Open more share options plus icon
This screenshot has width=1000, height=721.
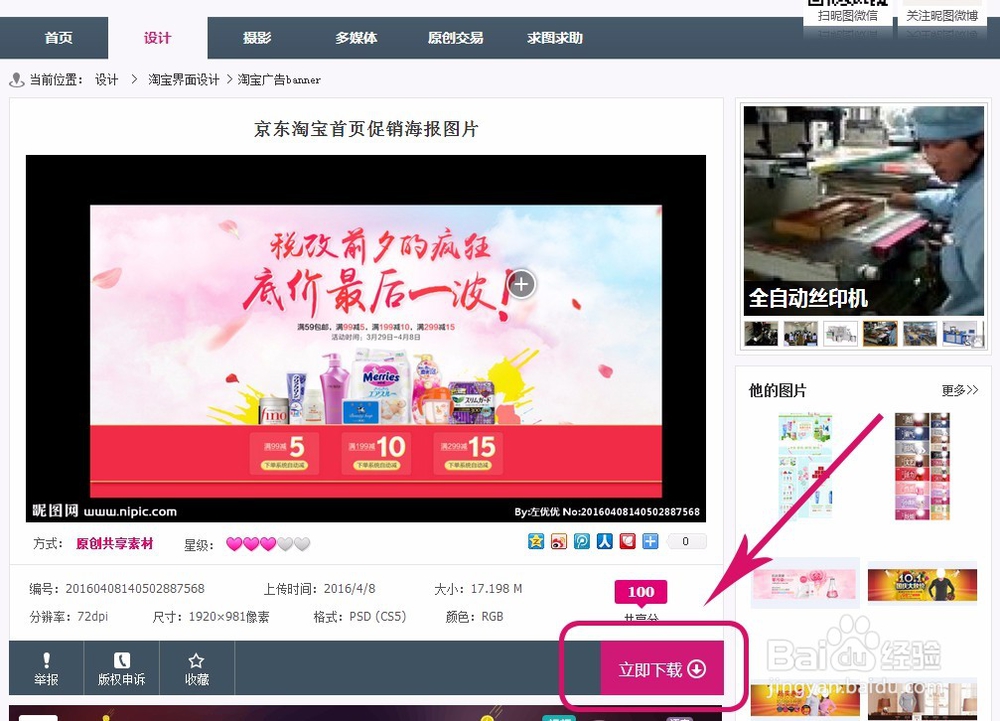pyautogui.click(x=651, y=541)
